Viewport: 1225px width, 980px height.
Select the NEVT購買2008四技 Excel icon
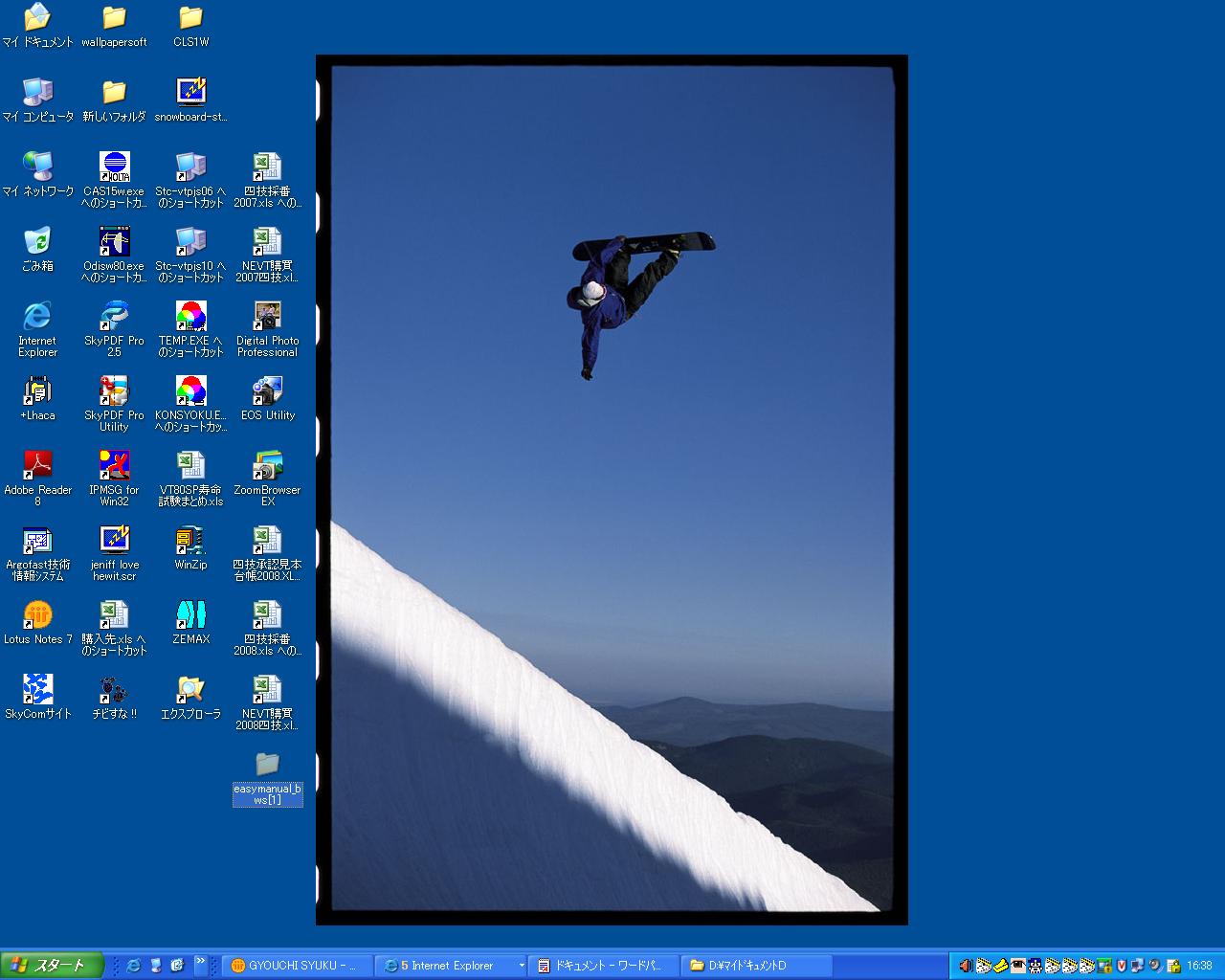pyautogui.click(x=267, y=702)
